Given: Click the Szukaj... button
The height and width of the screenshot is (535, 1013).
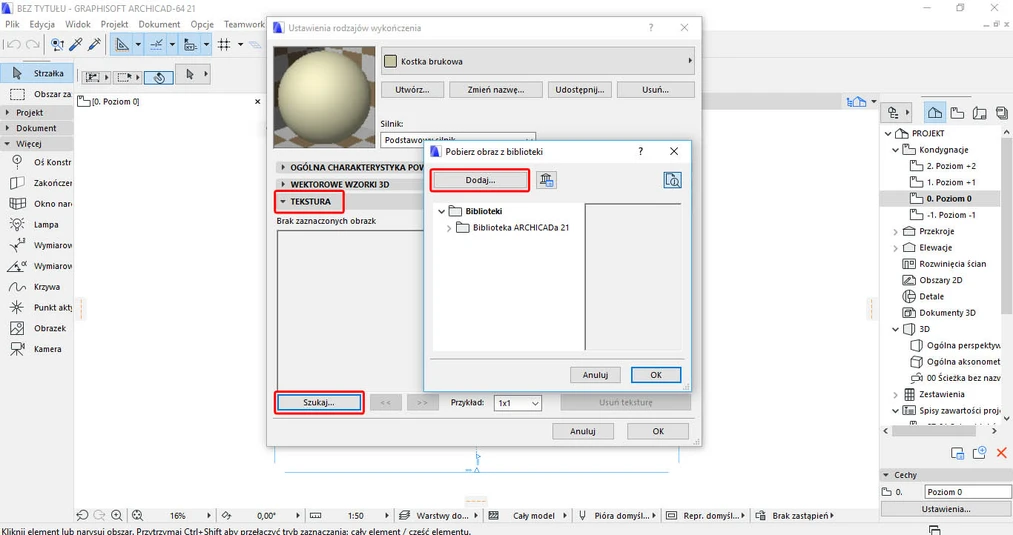Looking at the screenshot, I should pos(319,402).
